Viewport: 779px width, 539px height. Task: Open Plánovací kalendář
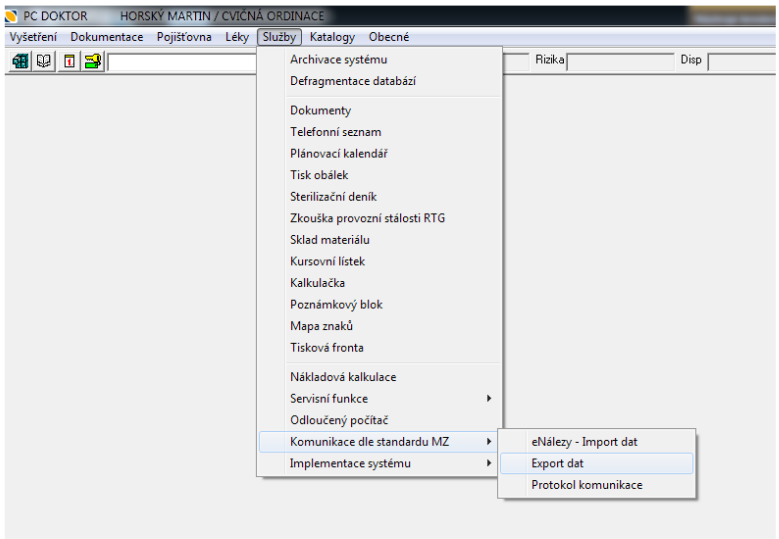[338, 153]
